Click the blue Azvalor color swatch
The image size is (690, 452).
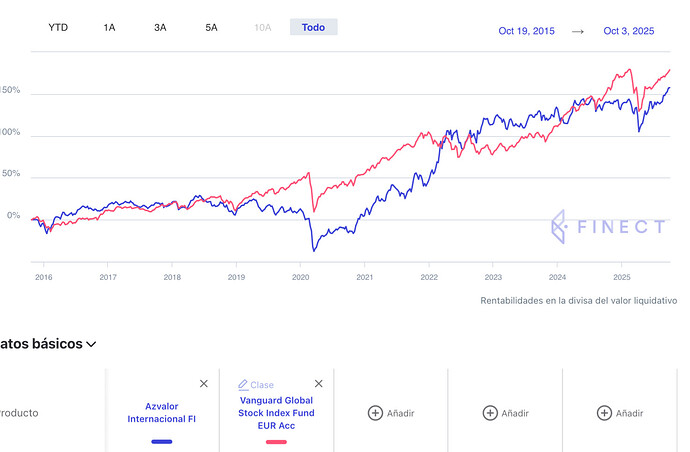coord(162,441)
